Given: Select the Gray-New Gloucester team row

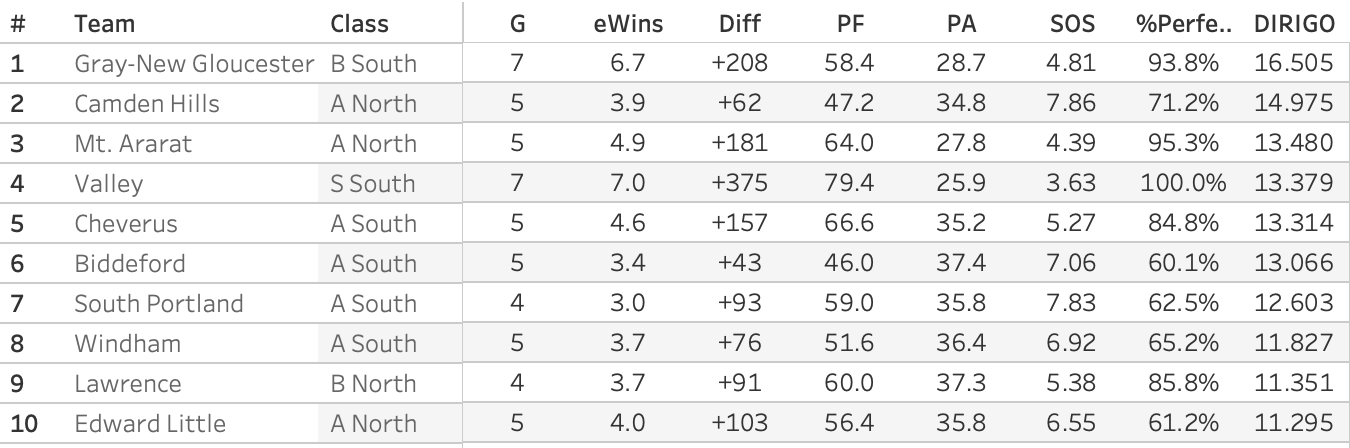Looking at the screenshot, I should pyautogui.click(x=194, y=64).
